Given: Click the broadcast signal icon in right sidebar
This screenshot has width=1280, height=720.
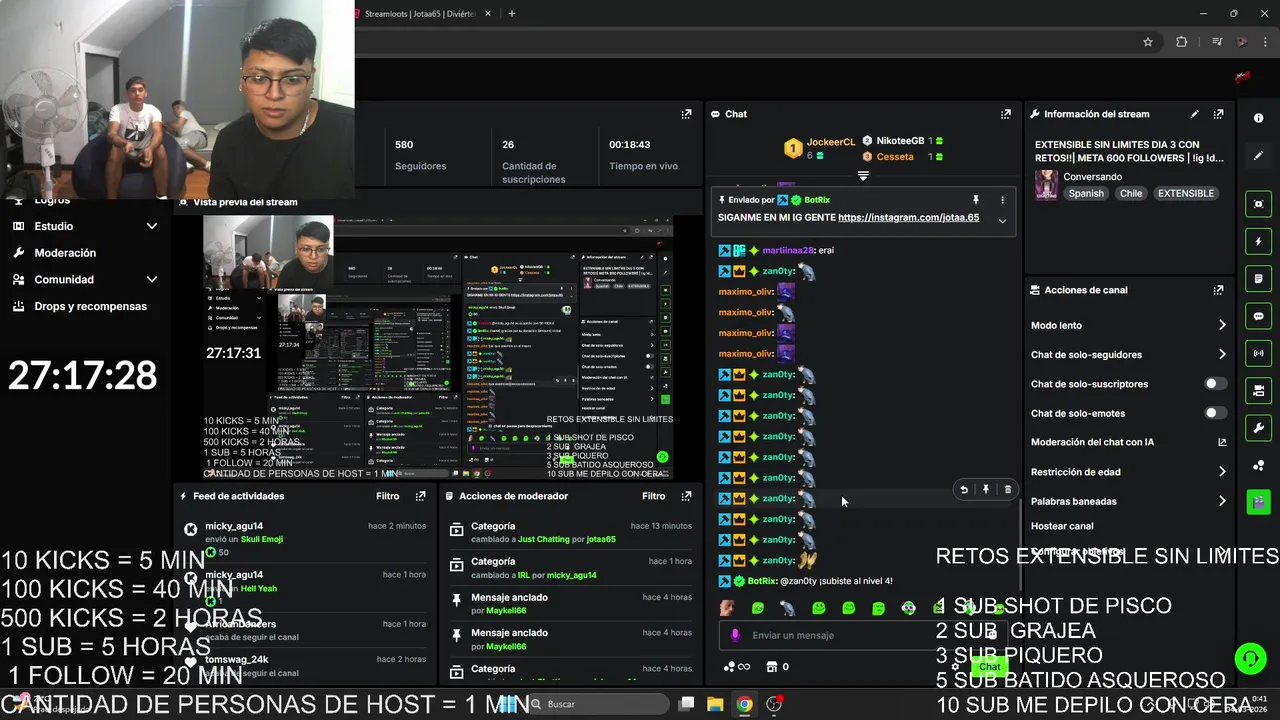Looking at the screenshot, I should [1258, 353].
